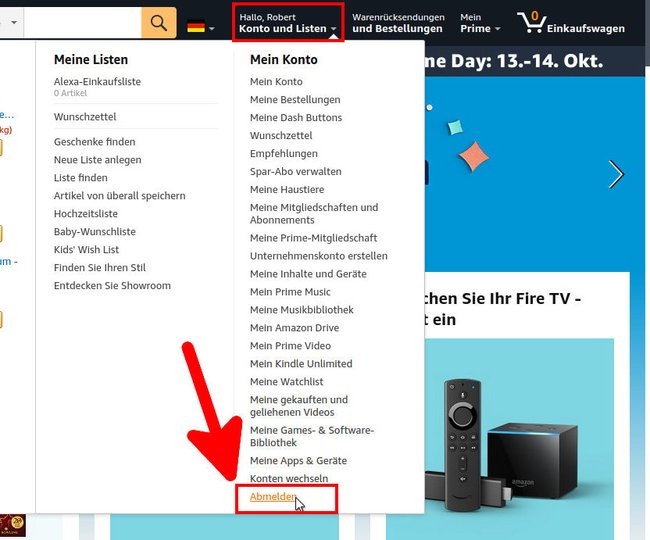Viewport: 650px width, 540px height.
Task: Expand the search category dropdown arrow
Action: pos(14,22)
